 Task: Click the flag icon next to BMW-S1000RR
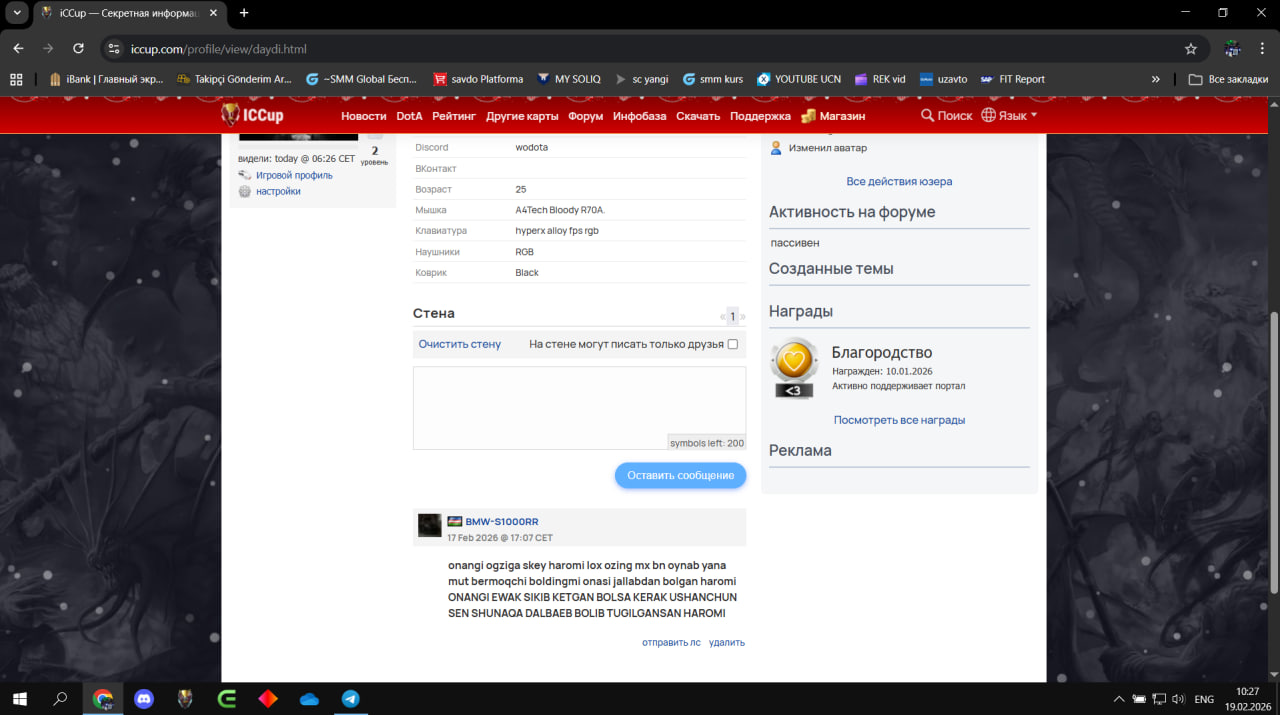pyautogui.click(x=454, y=522)
